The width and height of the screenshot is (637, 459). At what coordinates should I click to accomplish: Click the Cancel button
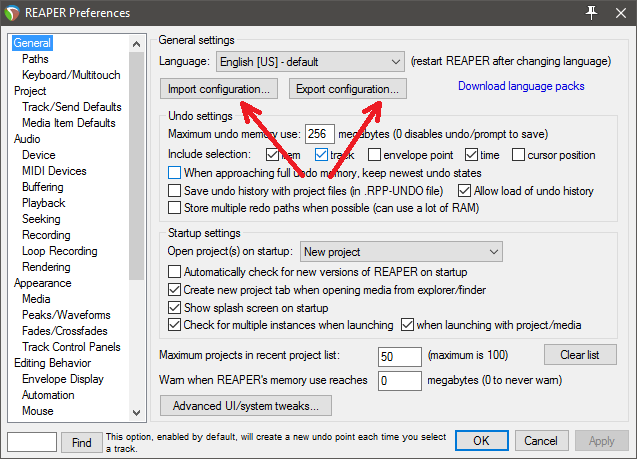[x=541, y=441]
